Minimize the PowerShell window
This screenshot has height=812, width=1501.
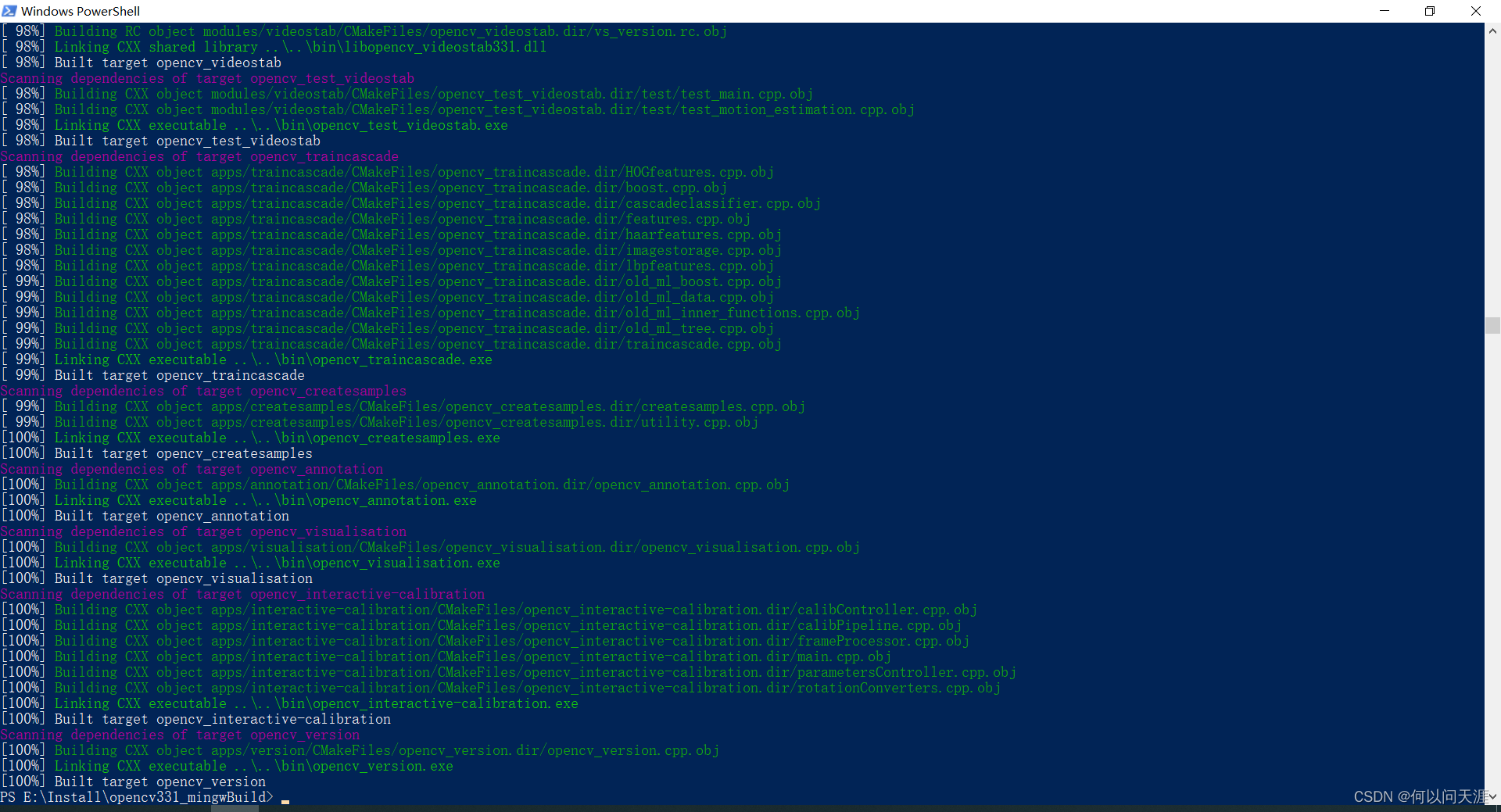pos(1385,11)
